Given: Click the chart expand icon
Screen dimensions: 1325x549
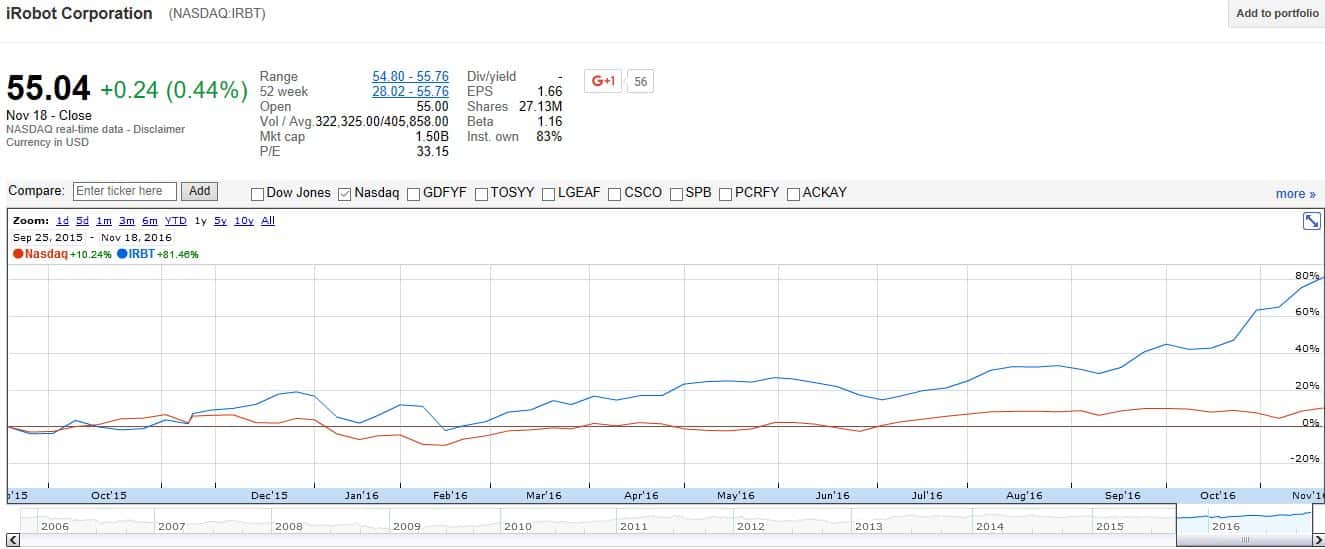Looking at the screenshot, I should pyautogui.click(x=1312, y=221).
